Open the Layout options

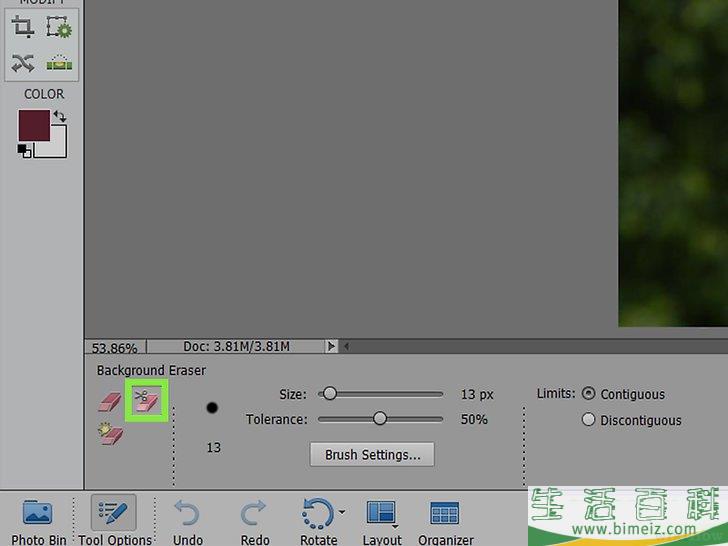[x=382, y=521]
